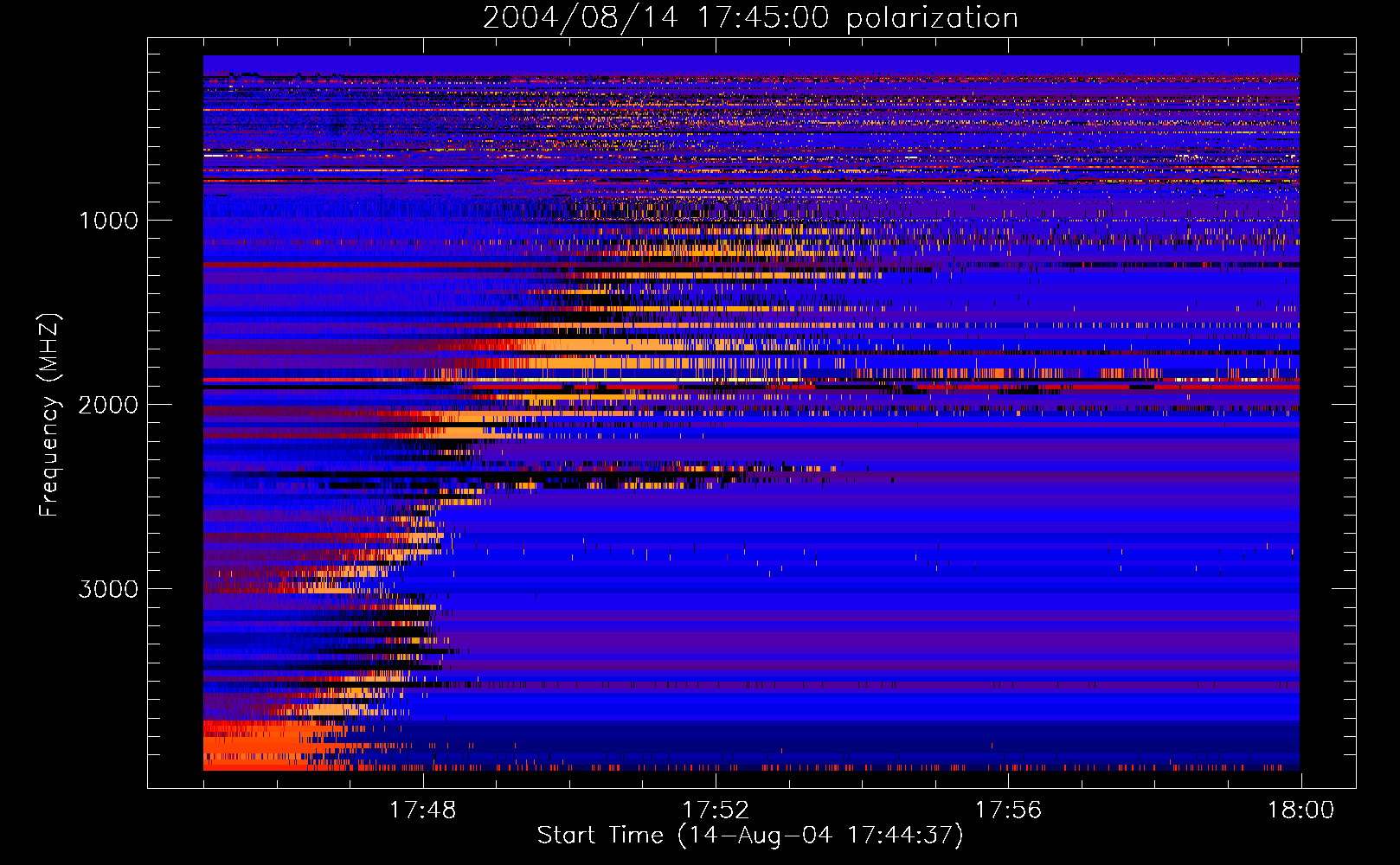Click the "Start Time (14-Aug-04 17:44:37)" axis label
Screen dimensions: 1400x865
pos(750,836)
